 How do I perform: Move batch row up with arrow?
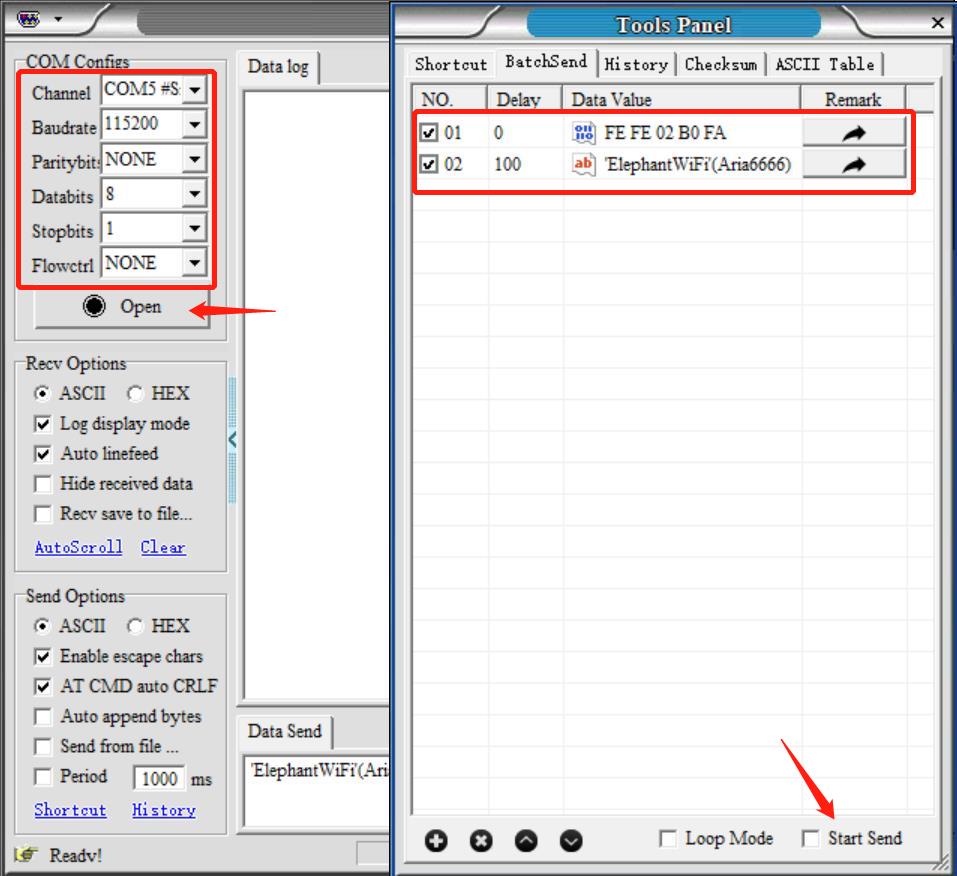pyautogui.click(x=526, y=841)
